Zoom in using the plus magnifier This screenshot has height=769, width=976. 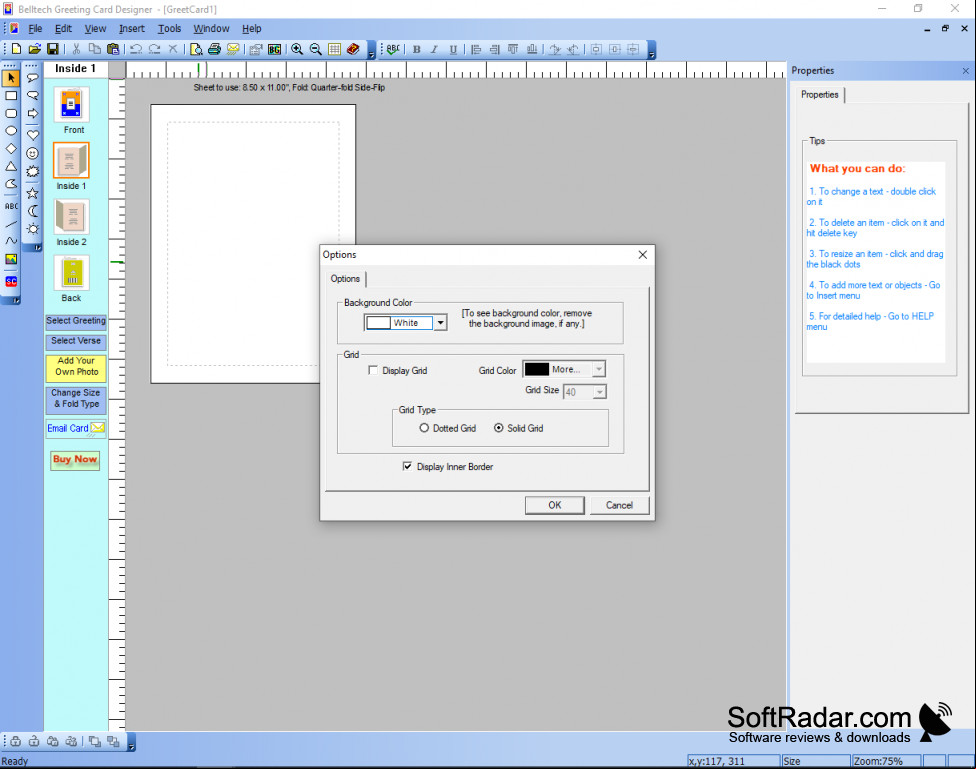tap(298, 49)
